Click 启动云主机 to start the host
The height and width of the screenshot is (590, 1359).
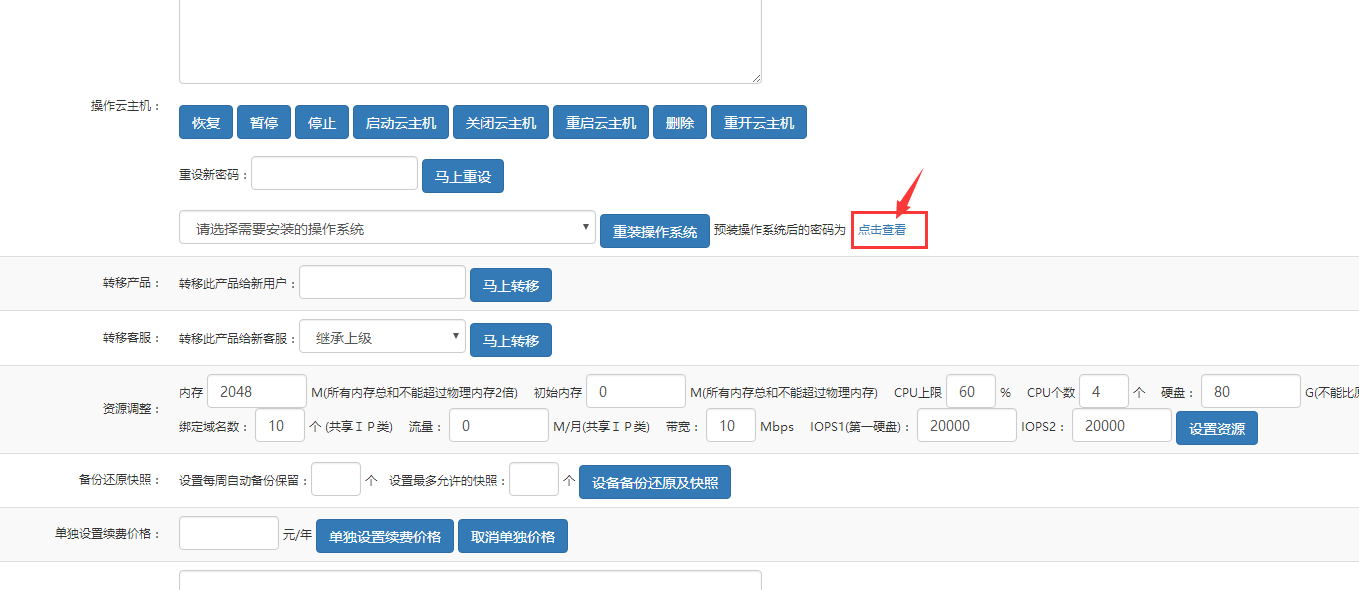pos(400,121)
